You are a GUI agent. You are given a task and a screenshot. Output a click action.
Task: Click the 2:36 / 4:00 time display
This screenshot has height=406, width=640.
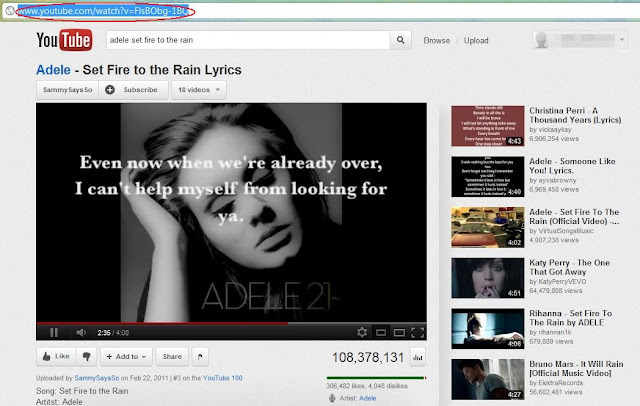coord(113,333)
